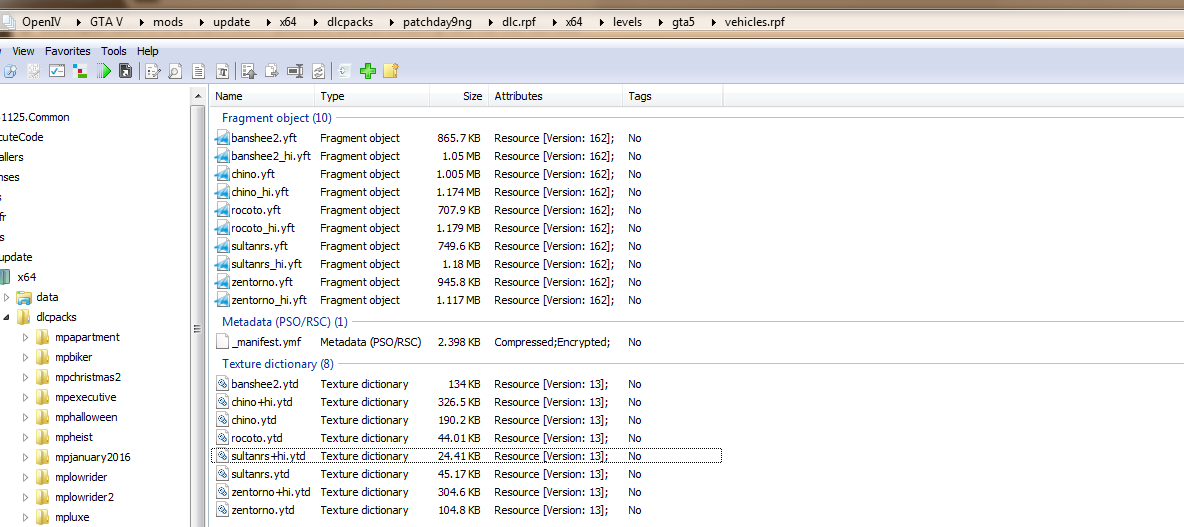1184x527 pixels.
Task: Click the plain text document icon
Action: click(x=199, y=71)
